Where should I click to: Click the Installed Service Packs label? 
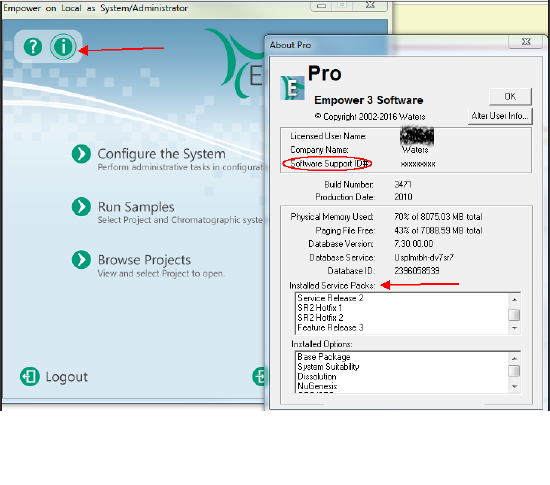click(x=332, y=286)
